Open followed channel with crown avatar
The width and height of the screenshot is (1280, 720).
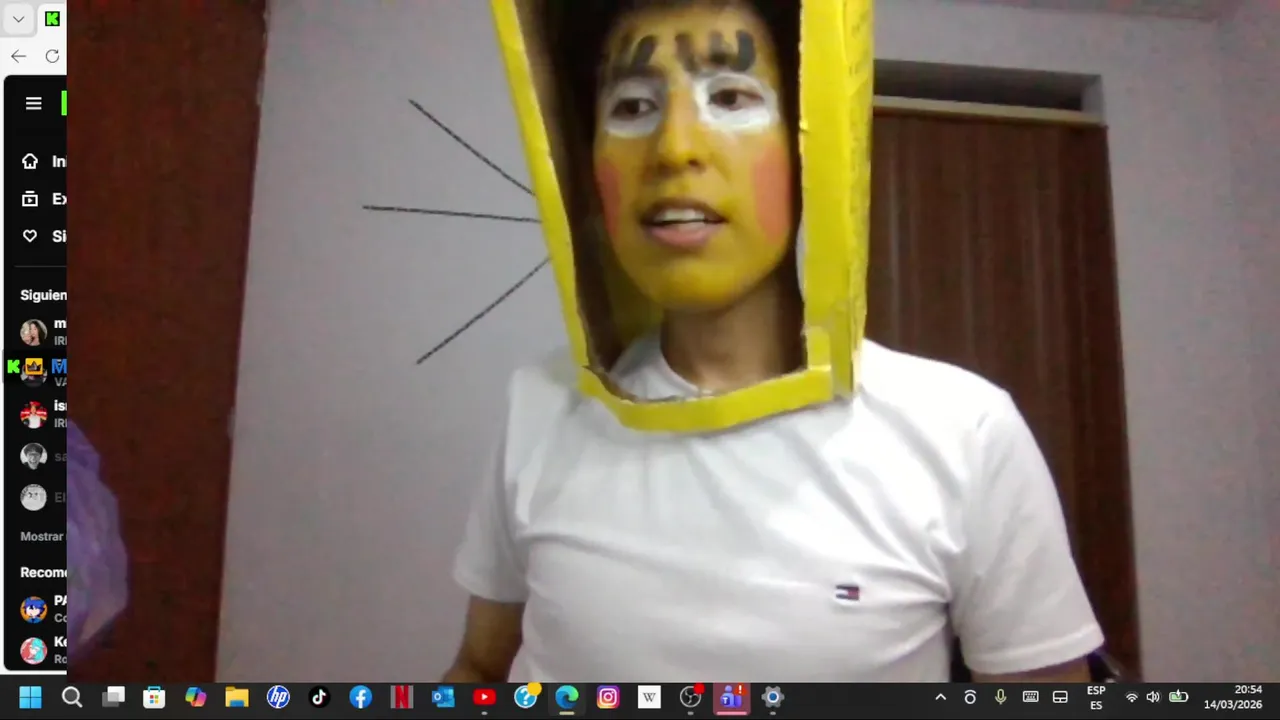tap(33, 372)
